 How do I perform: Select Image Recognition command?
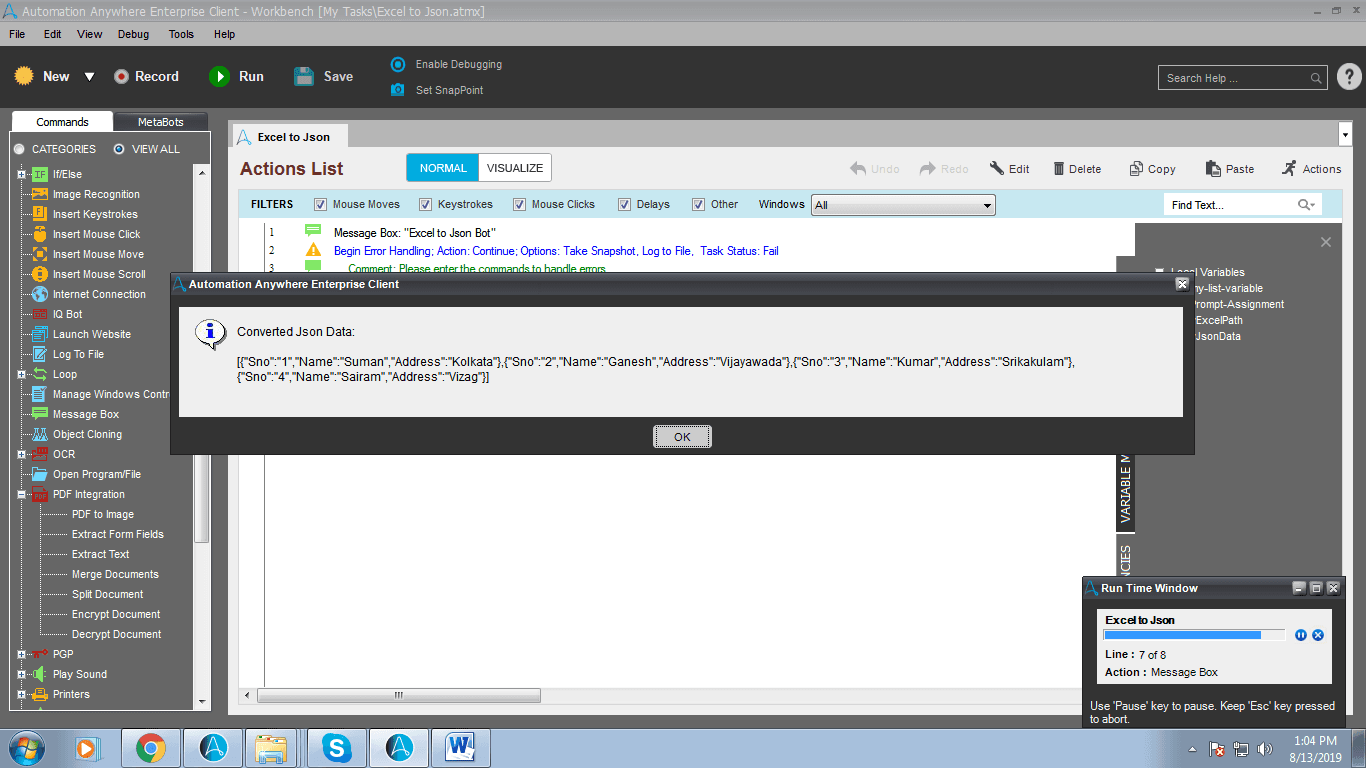(x=96, y=194)
